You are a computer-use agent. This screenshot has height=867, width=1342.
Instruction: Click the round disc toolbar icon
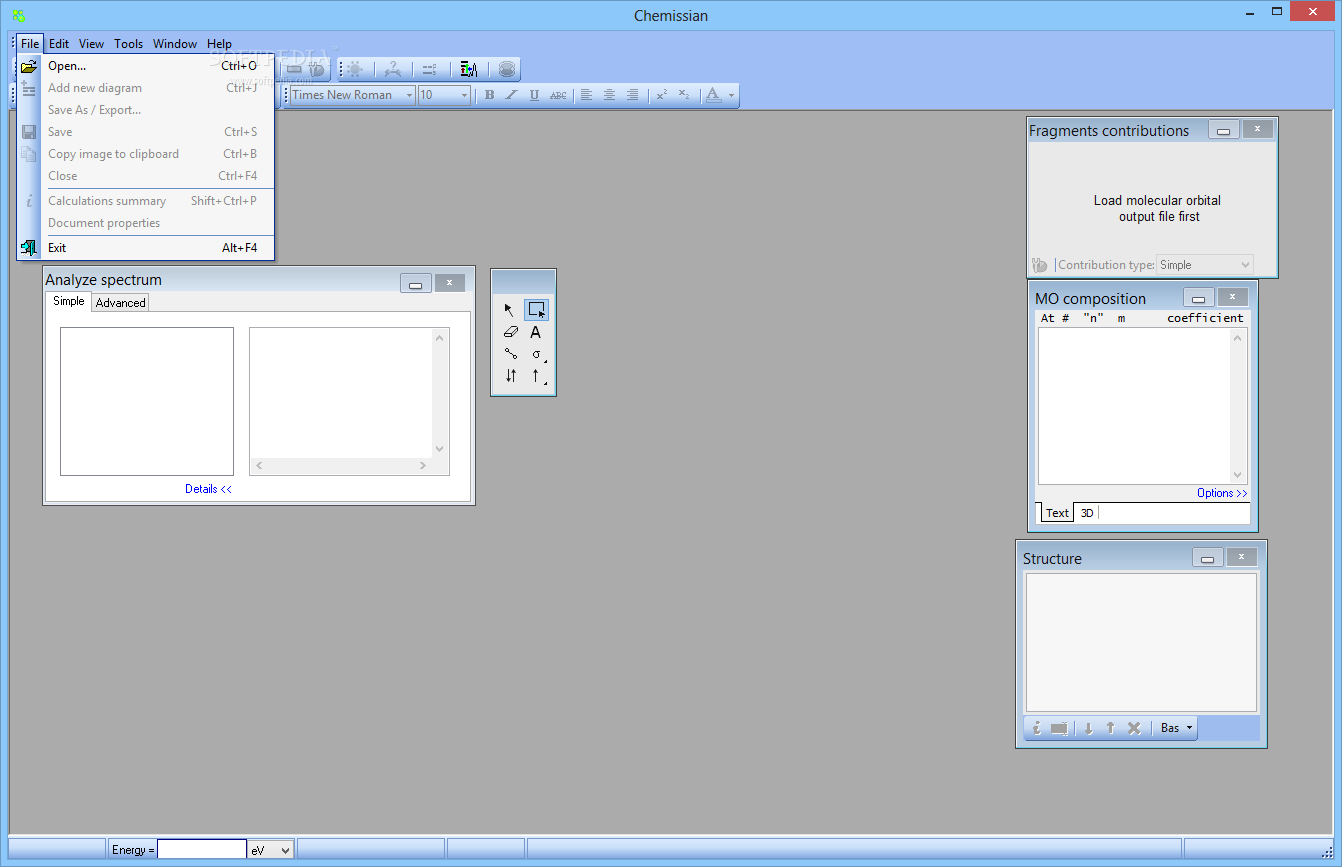(507, 69)
